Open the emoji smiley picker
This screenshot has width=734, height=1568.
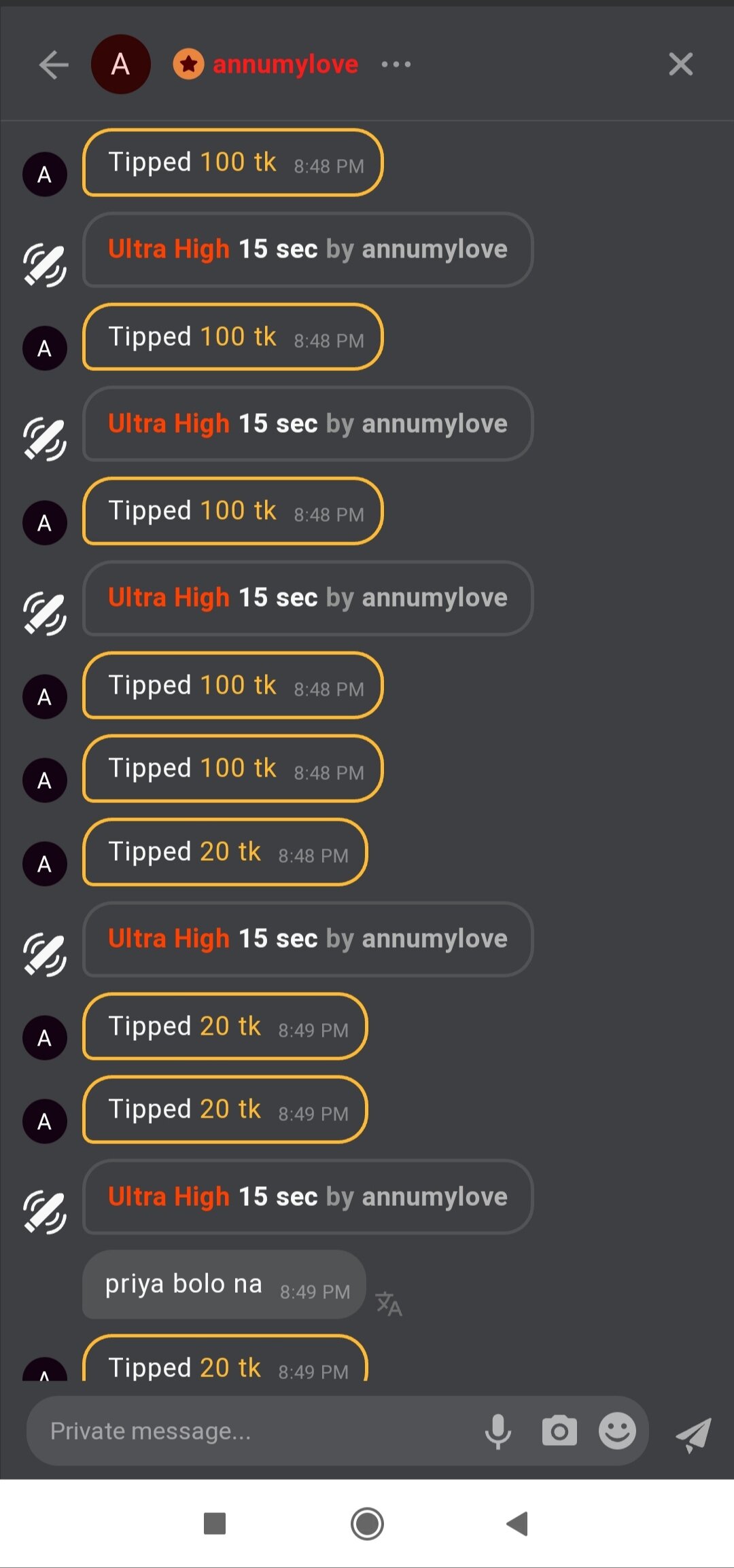point(617,1431)
